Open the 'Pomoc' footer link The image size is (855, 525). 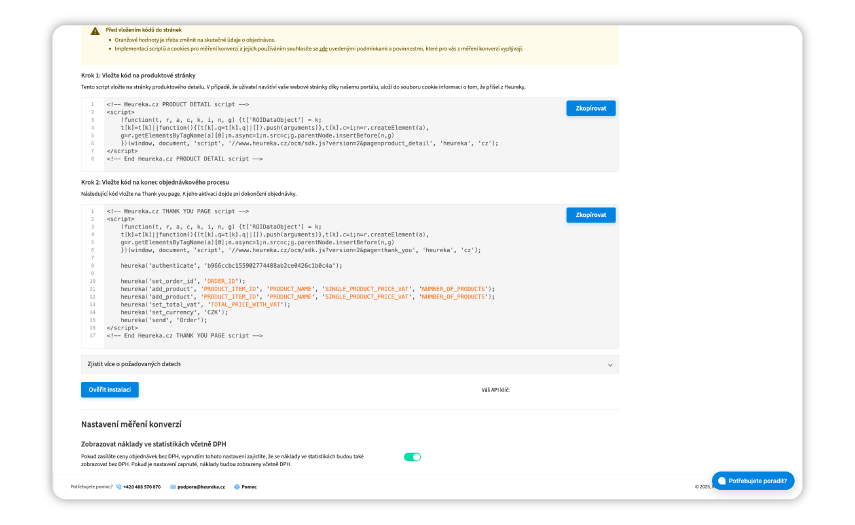click(x=249, y=487)
